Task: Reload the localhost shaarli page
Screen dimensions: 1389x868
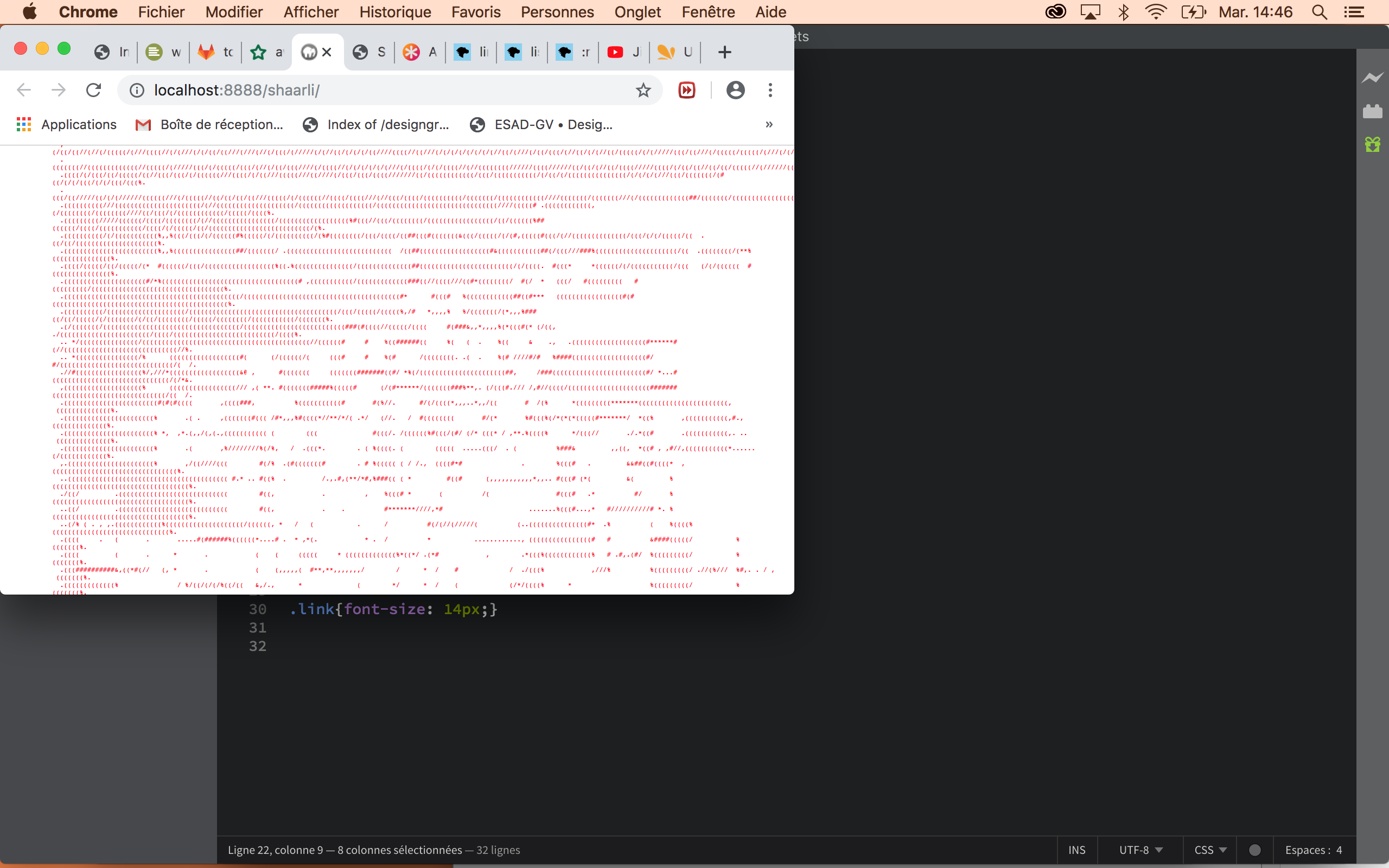Action: point(93,90)
